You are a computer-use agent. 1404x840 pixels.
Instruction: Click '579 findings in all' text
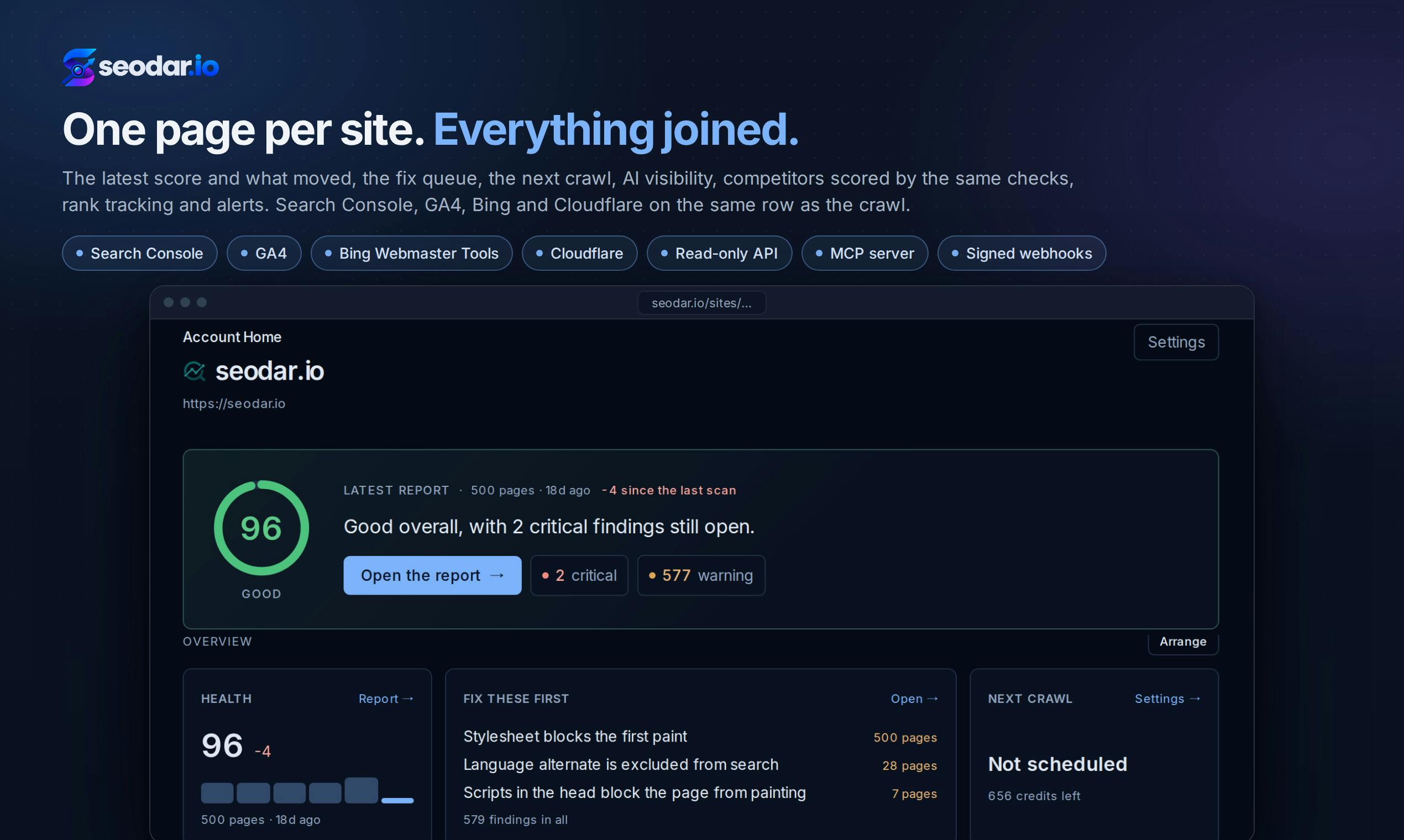click(x=516, y=820)
